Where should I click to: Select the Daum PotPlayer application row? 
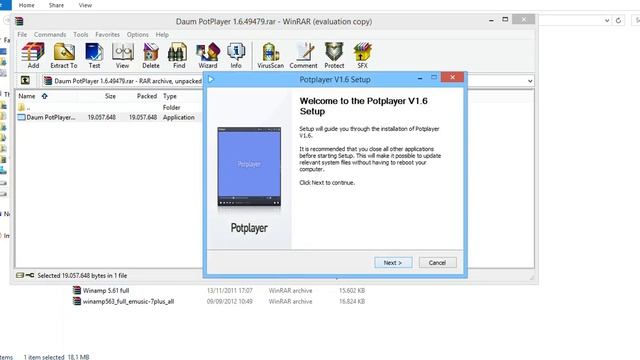(x=109, y=117)
